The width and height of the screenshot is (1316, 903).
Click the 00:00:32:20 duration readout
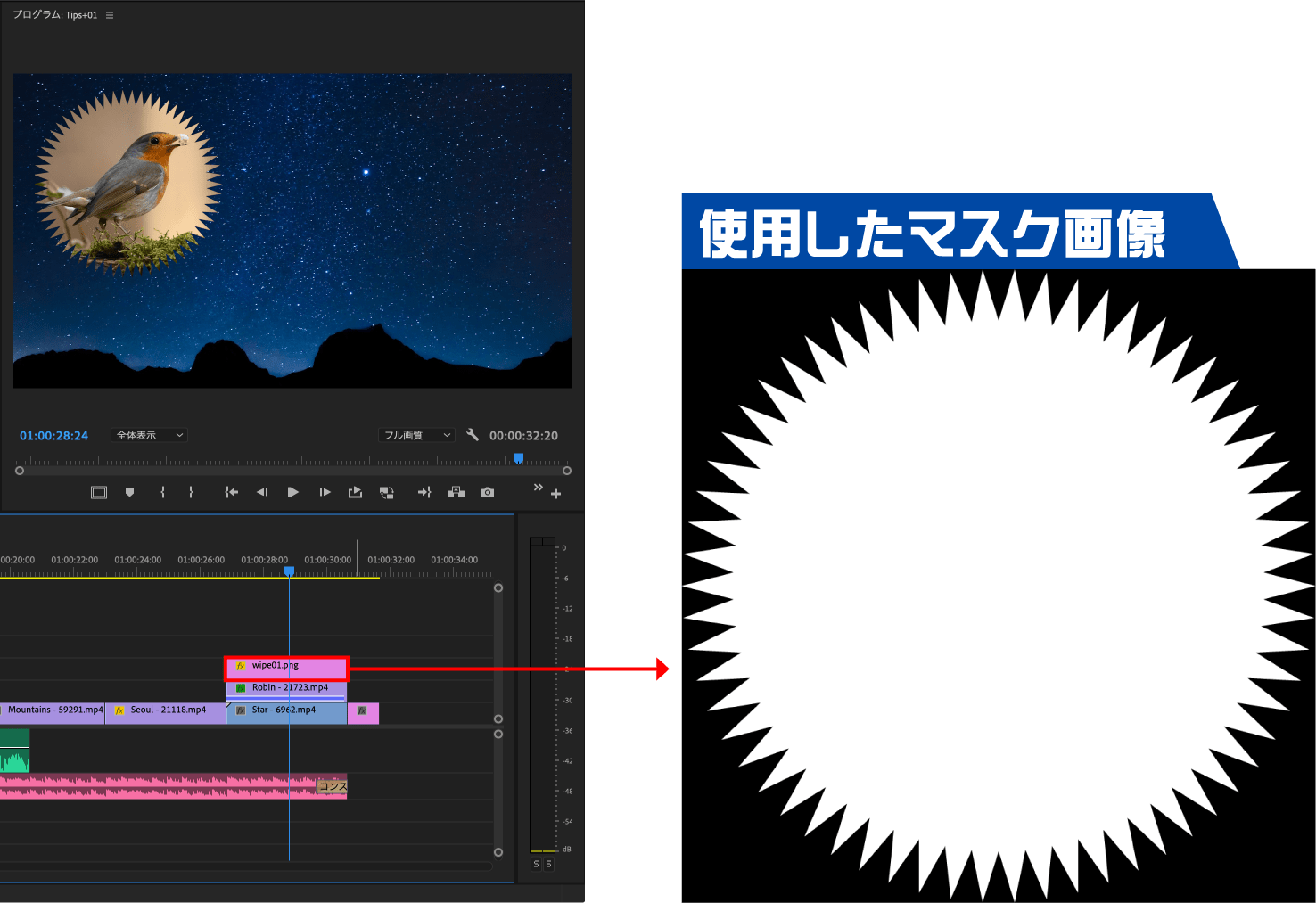(x=523, y=436)
